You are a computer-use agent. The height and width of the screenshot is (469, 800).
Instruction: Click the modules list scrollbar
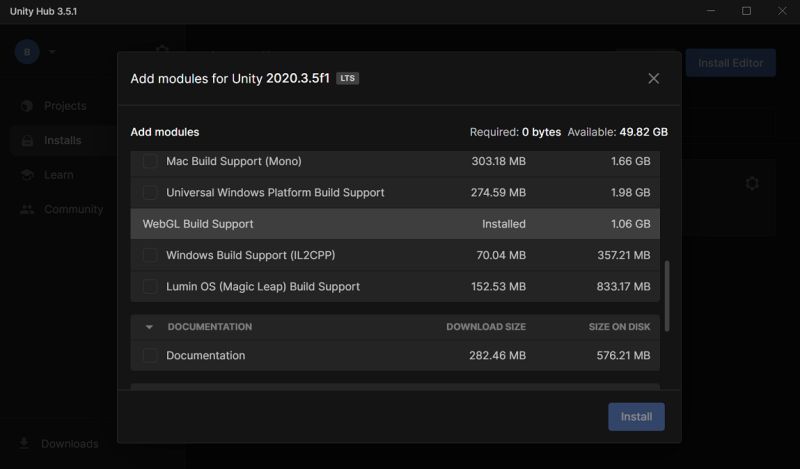point(667,296)
